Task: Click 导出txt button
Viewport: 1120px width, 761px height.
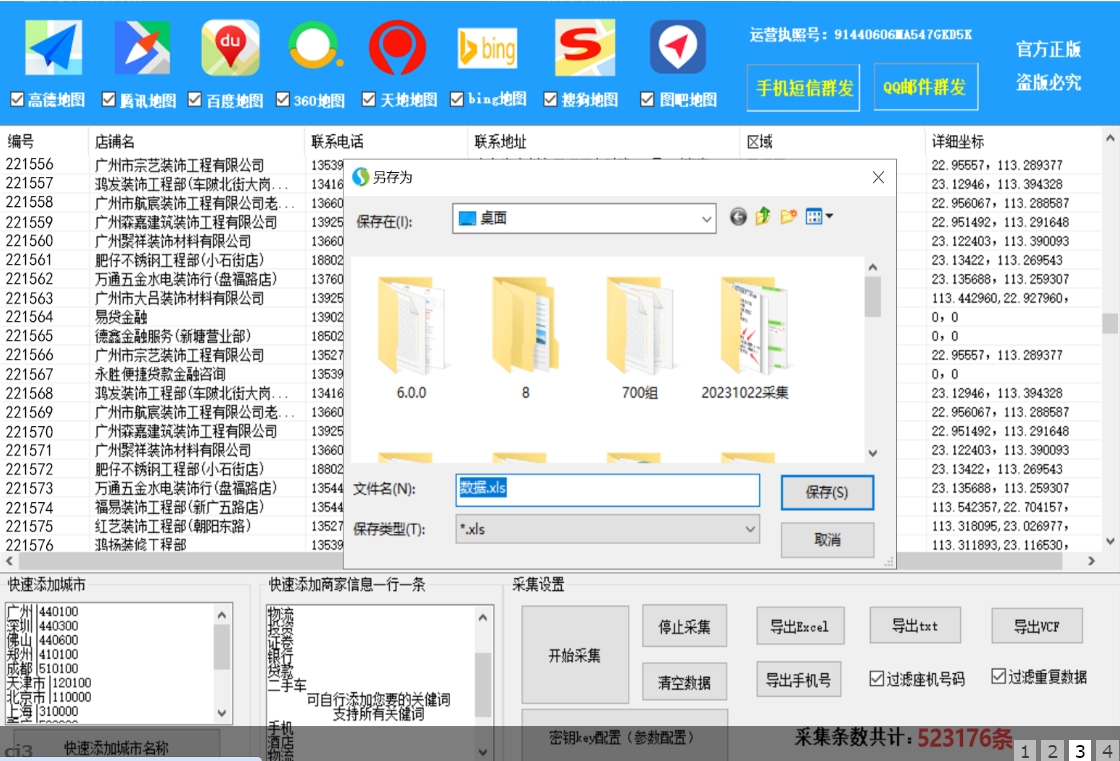Action: pyautogui.click(x=915, y=625)
